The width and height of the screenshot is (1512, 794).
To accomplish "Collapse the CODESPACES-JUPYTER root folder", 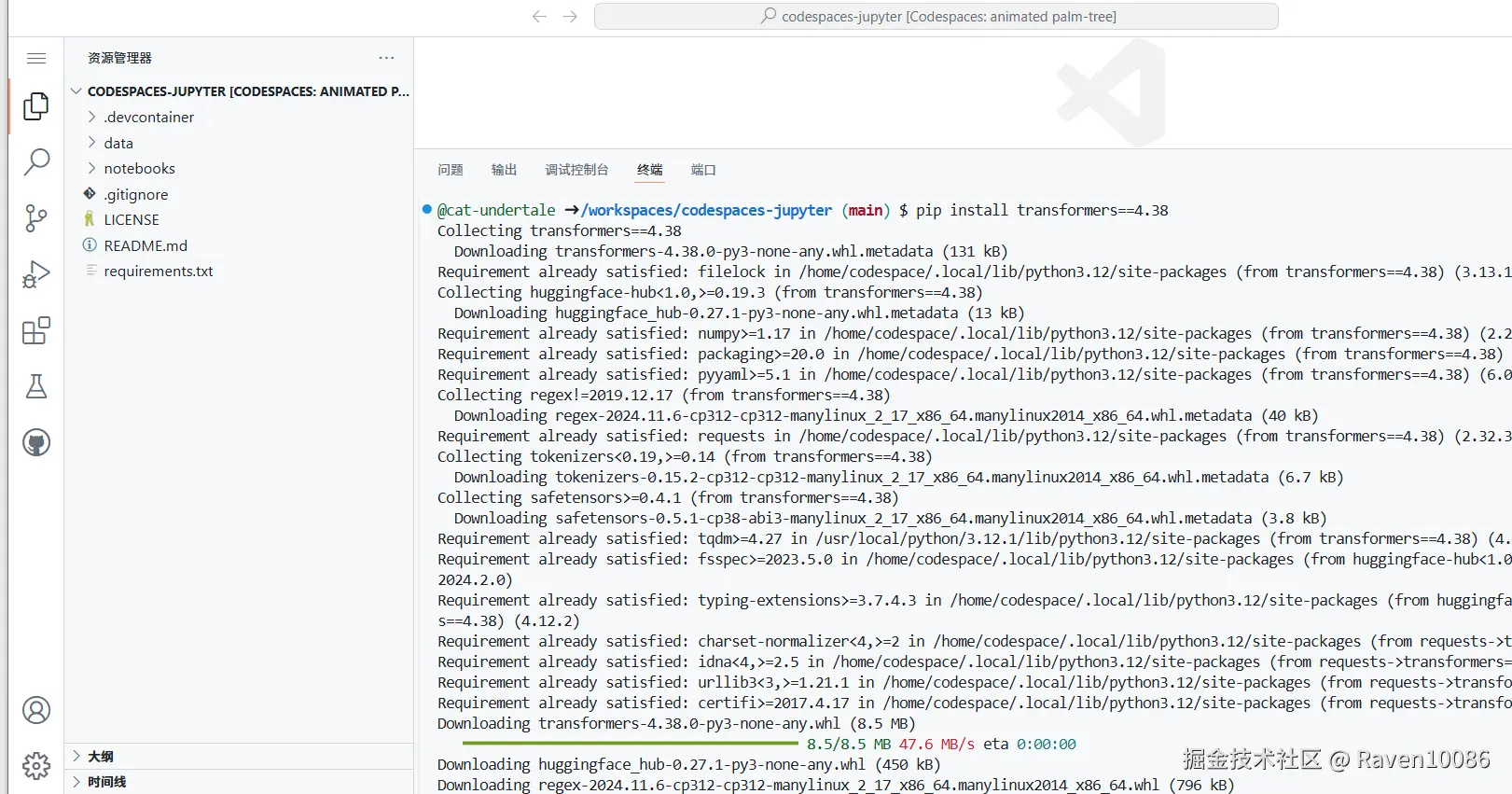I will pos(76,91).
